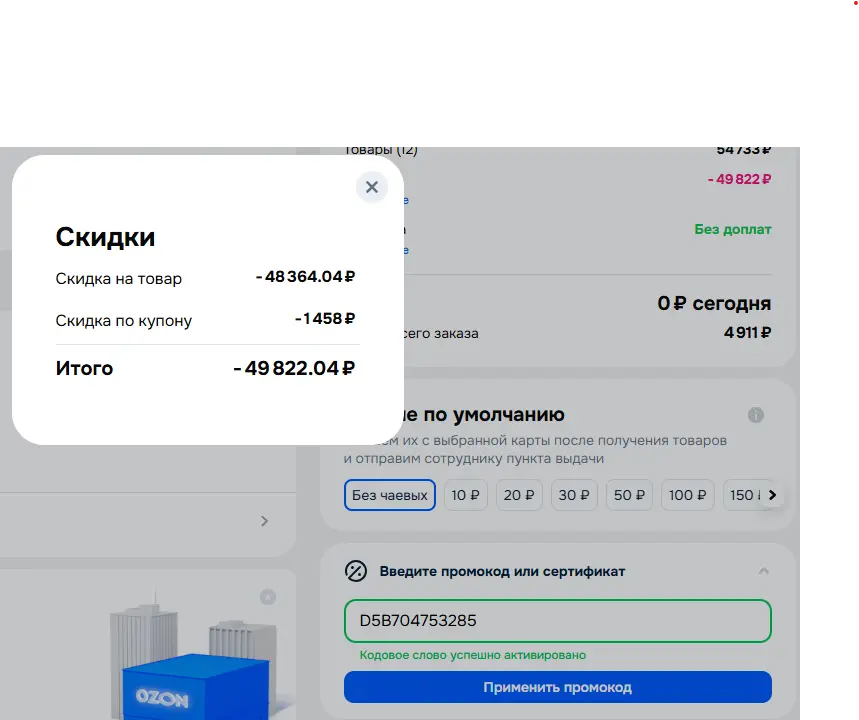Click the 4 911 ₽ order amount
The width and height of the screenshot is (859, 720).
[x=747, y=333]
